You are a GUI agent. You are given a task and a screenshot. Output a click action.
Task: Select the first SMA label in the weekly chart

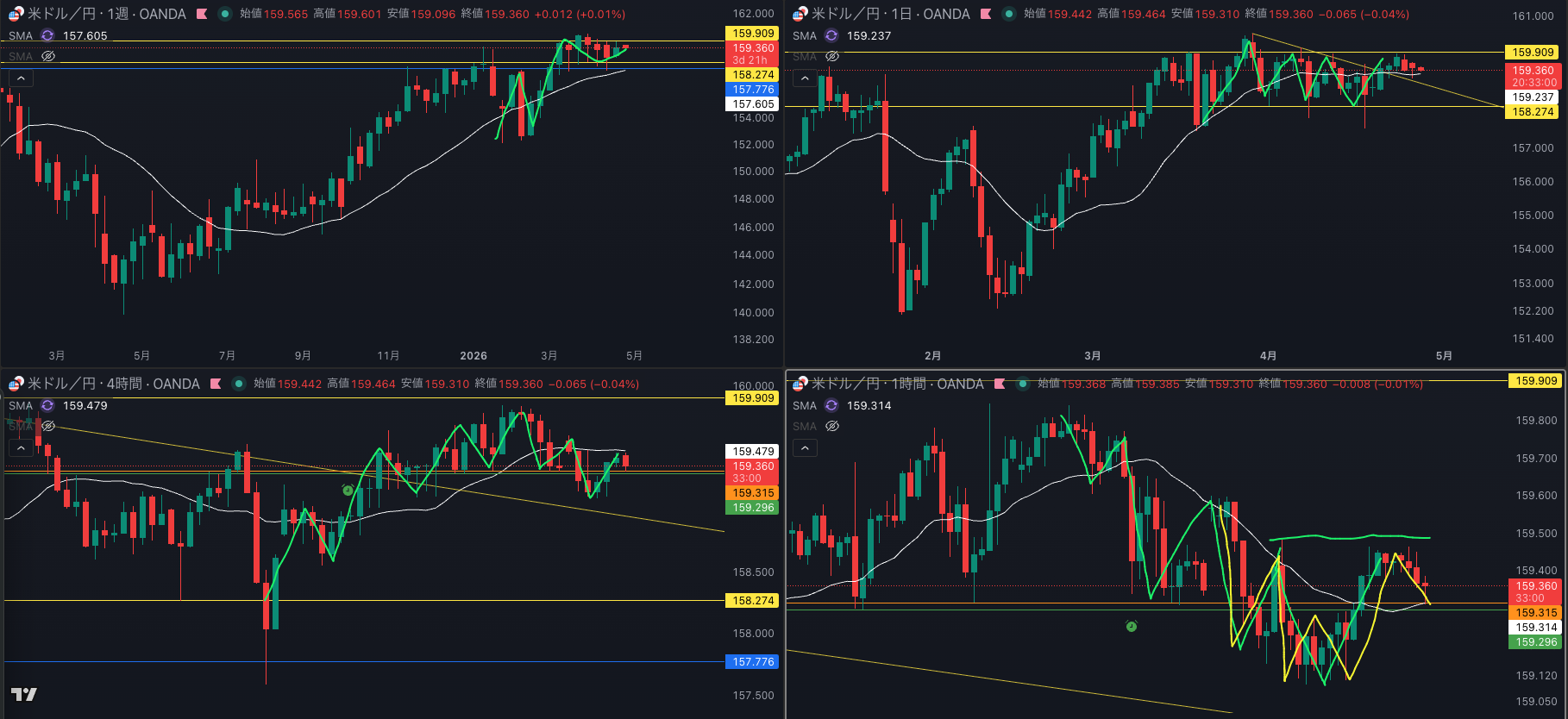(x=21, y=35)
